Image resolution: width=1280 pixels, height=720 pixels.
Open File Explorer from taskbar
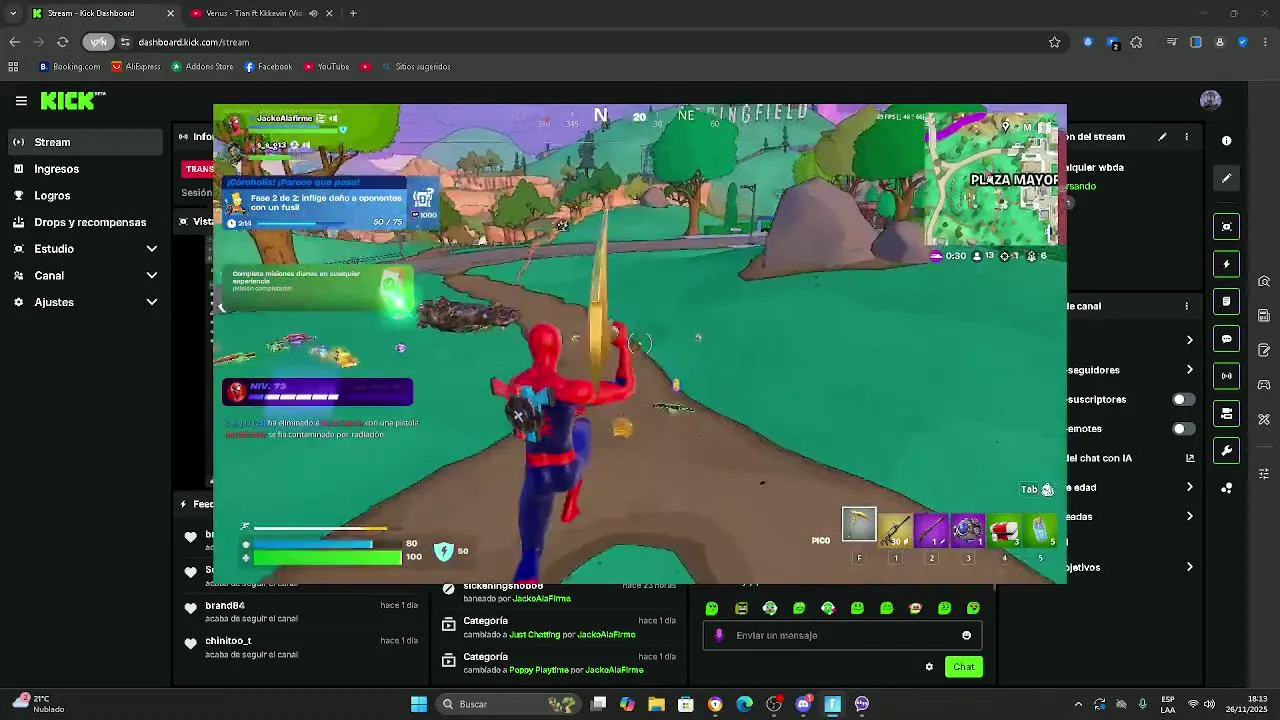(x=656, y=704)
